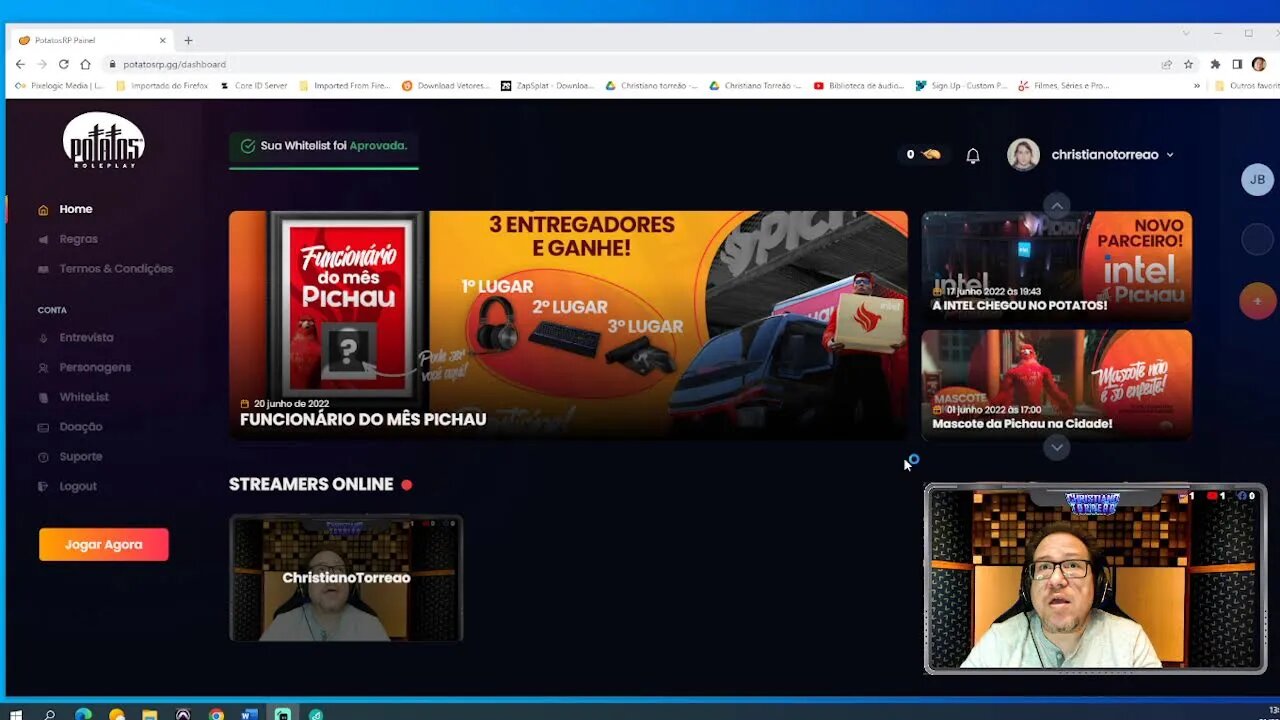The width and height of the screenshot is (1280, 720).
Task: Open Microsoft Word from the taskbar
Action: [249, 714]
